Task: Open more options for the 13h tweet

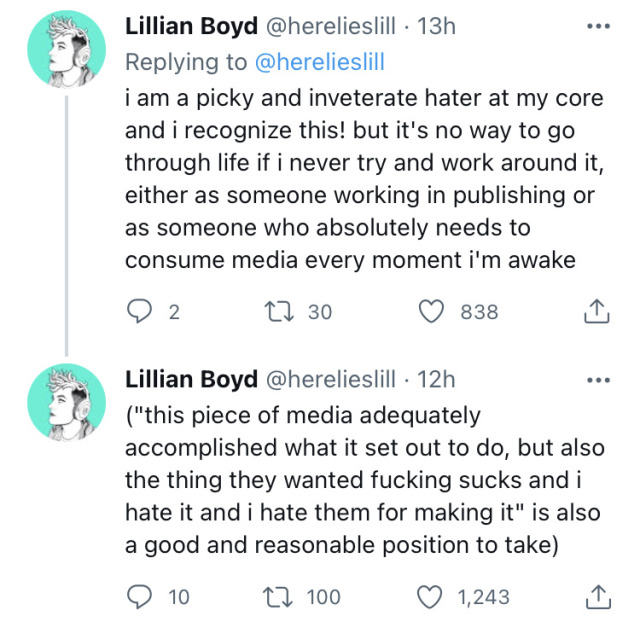Action: point(598,27)
